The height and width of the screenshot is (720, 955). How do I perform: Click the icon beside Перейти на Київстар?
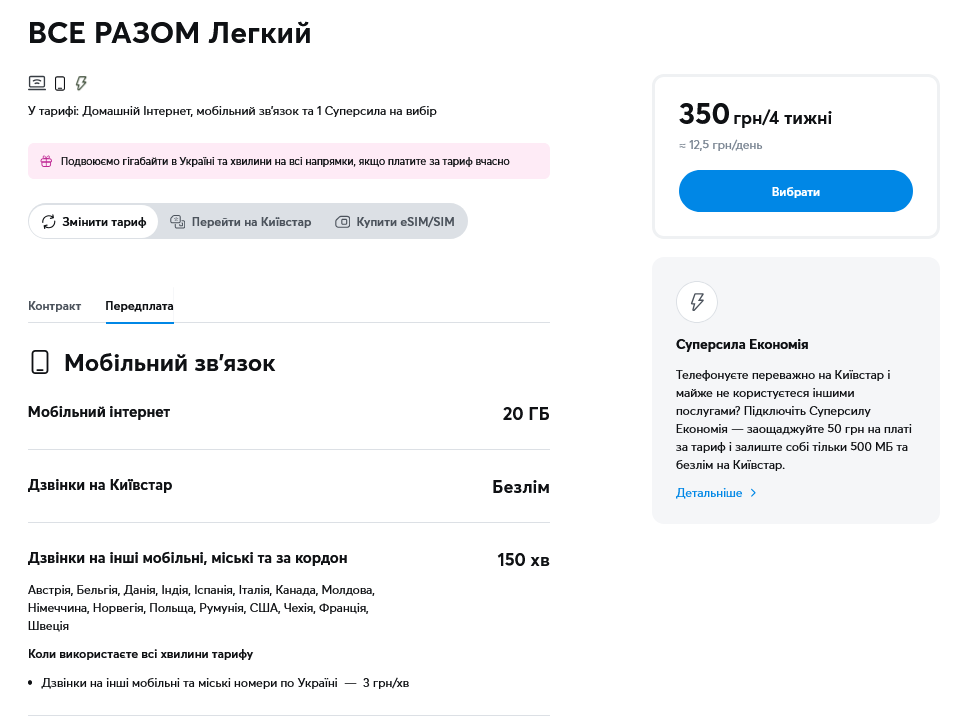click(177, 222)
